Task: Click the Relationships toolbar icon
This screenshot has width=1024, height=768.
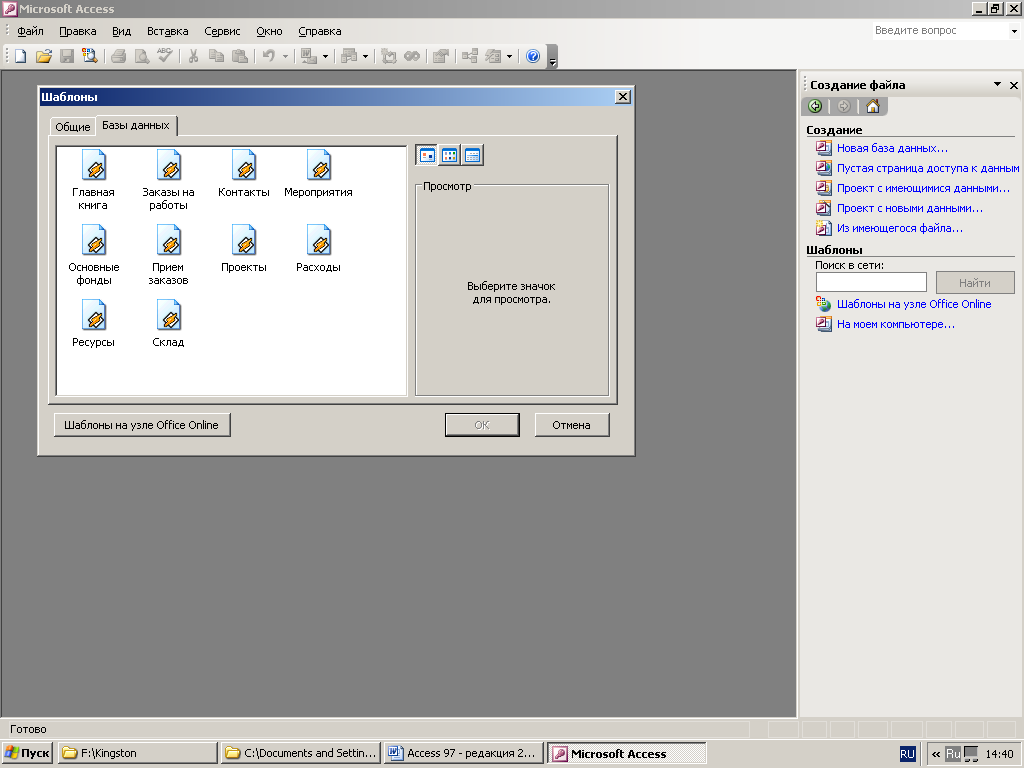Action: (x=470, y=56)
